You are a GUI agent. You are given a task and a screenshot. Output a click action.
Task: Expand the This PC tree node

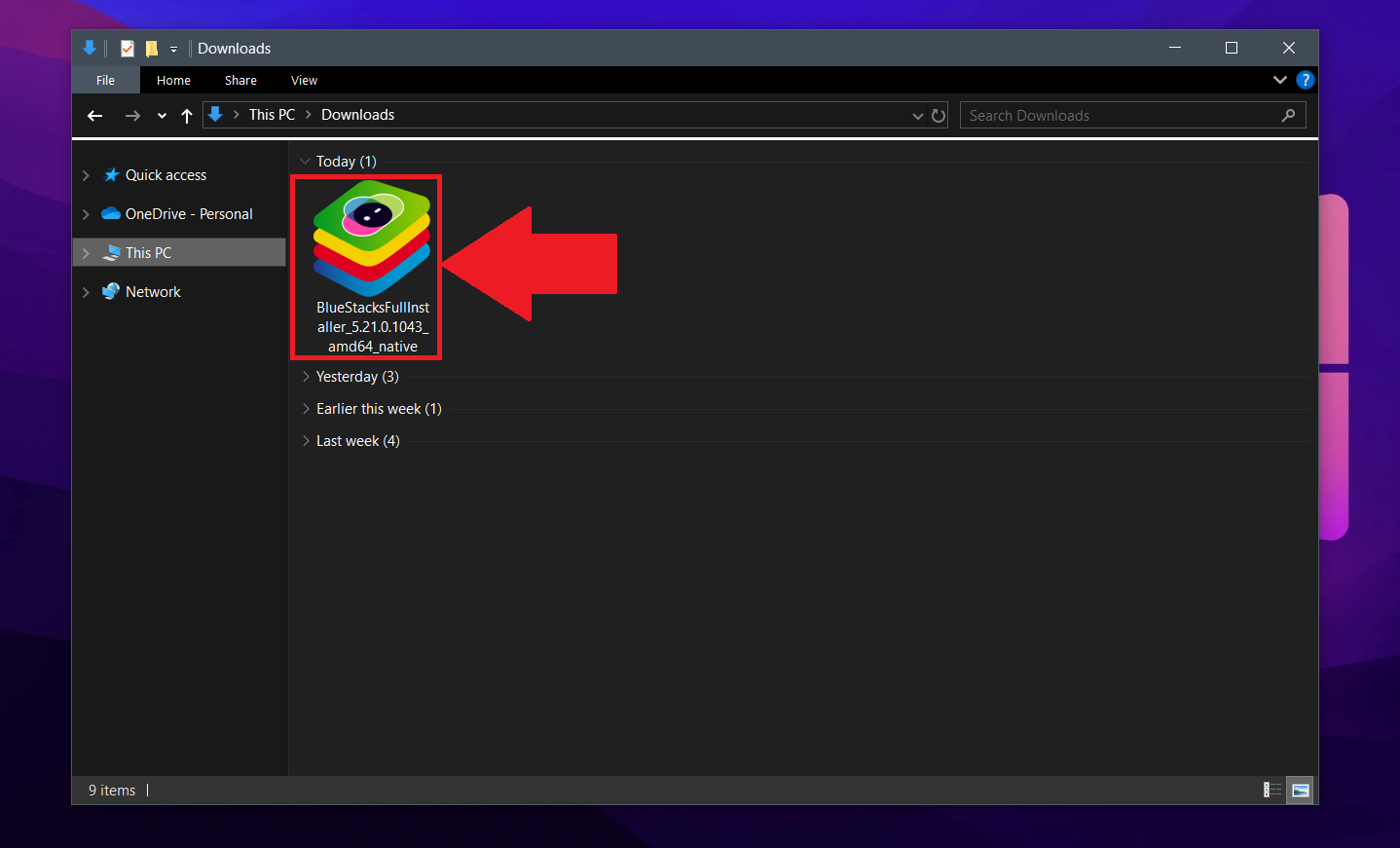tap(86, 253)
